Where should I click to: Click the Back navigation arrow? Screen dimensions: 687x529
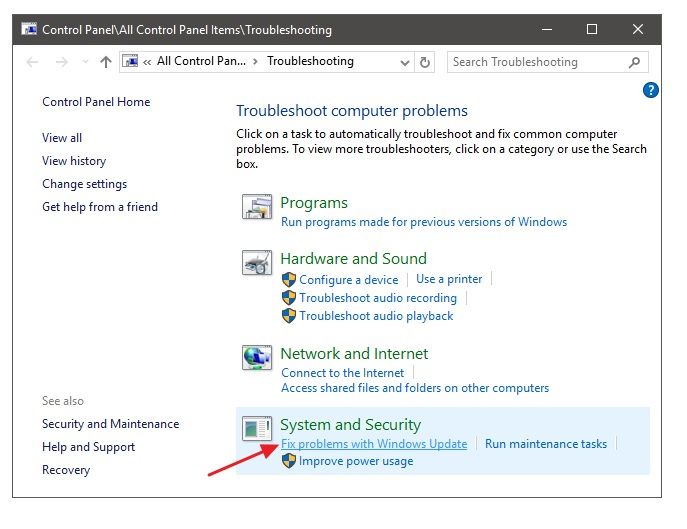click(x=32, y=62)
